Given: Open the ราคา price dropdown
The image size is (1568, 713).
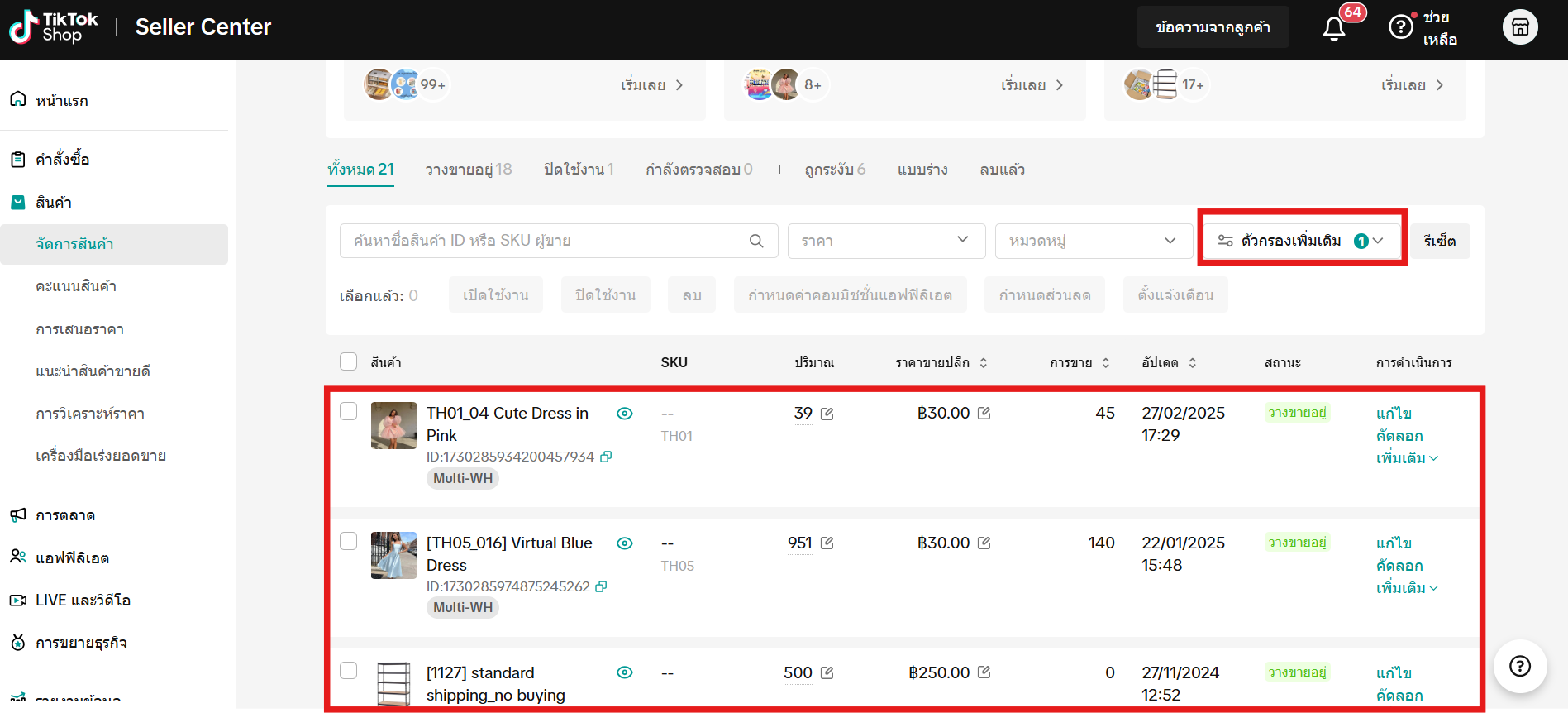Looking at the screenshot, I should 886,241.
